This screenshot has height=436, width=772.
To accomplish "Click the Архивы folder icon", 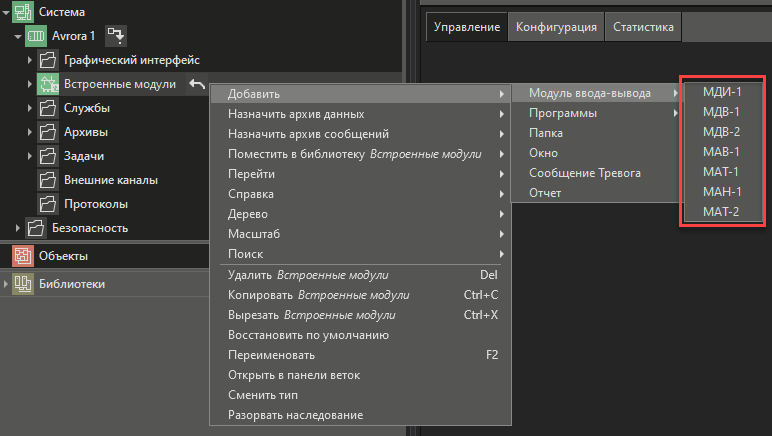I will tap(48, 132).
